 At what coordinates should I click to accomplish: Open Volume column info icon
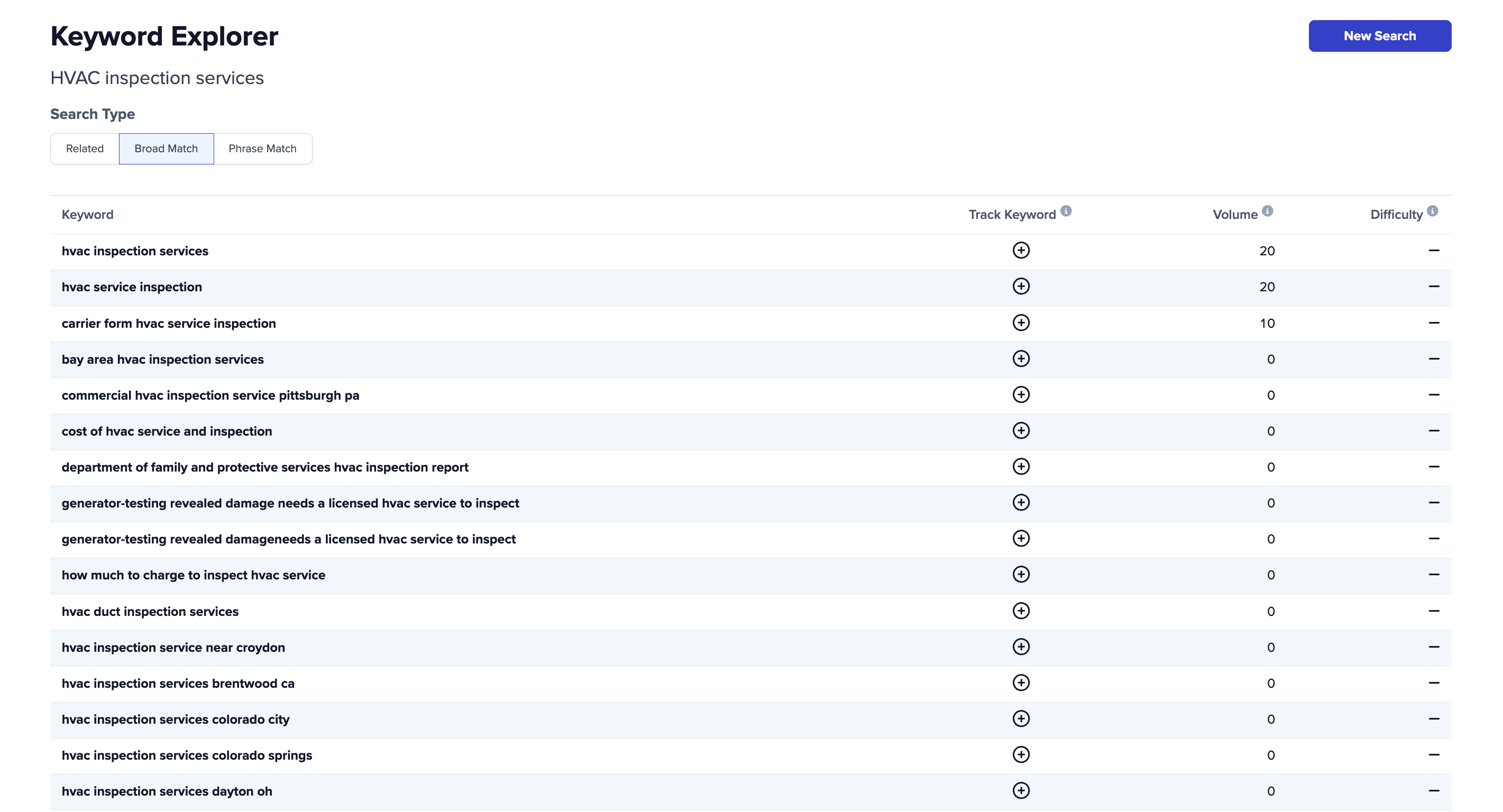click(x=1267, y=210)
